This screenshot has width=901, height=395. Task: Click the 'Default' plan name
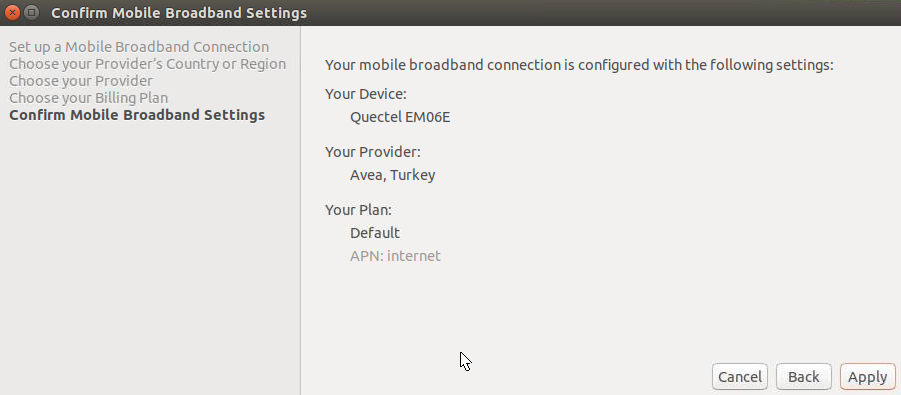pyautogui.click(x=375, y=233)
